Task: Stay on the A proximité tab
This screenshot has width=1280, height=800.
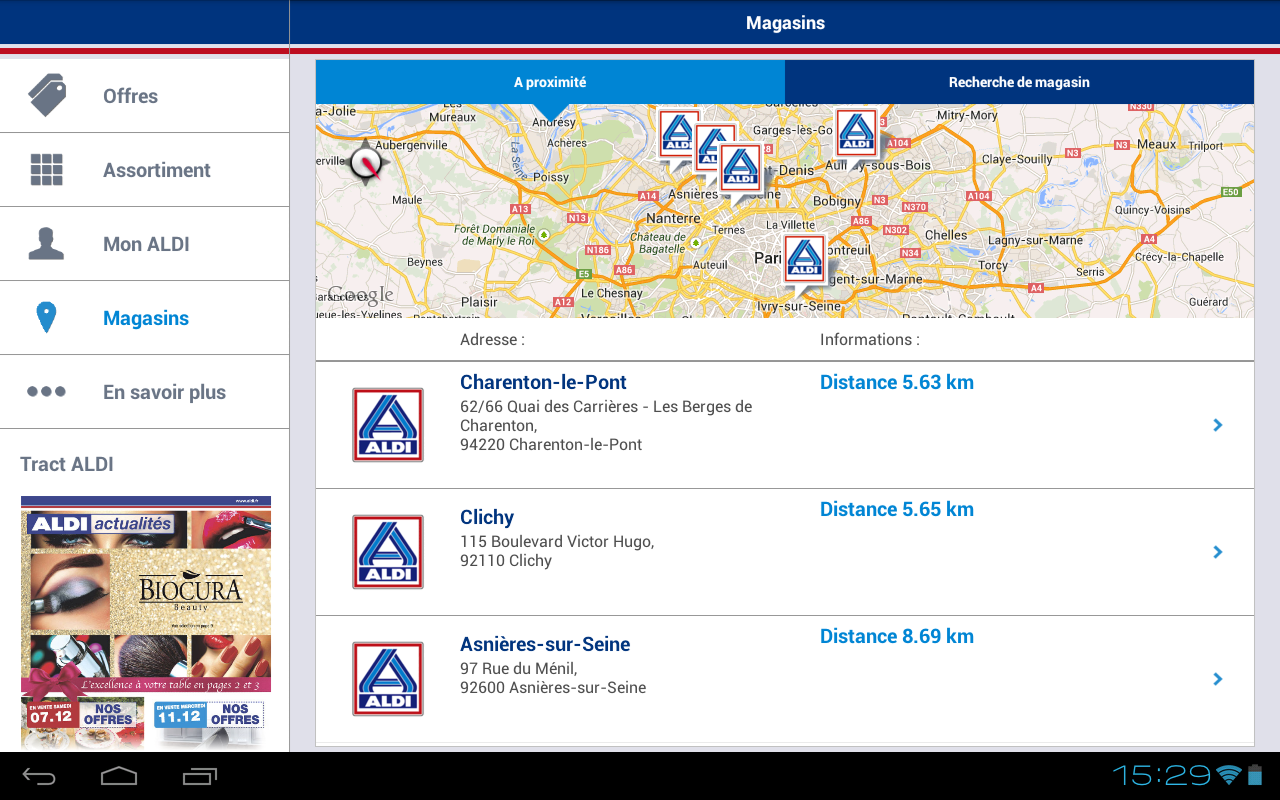Action: 549,81
